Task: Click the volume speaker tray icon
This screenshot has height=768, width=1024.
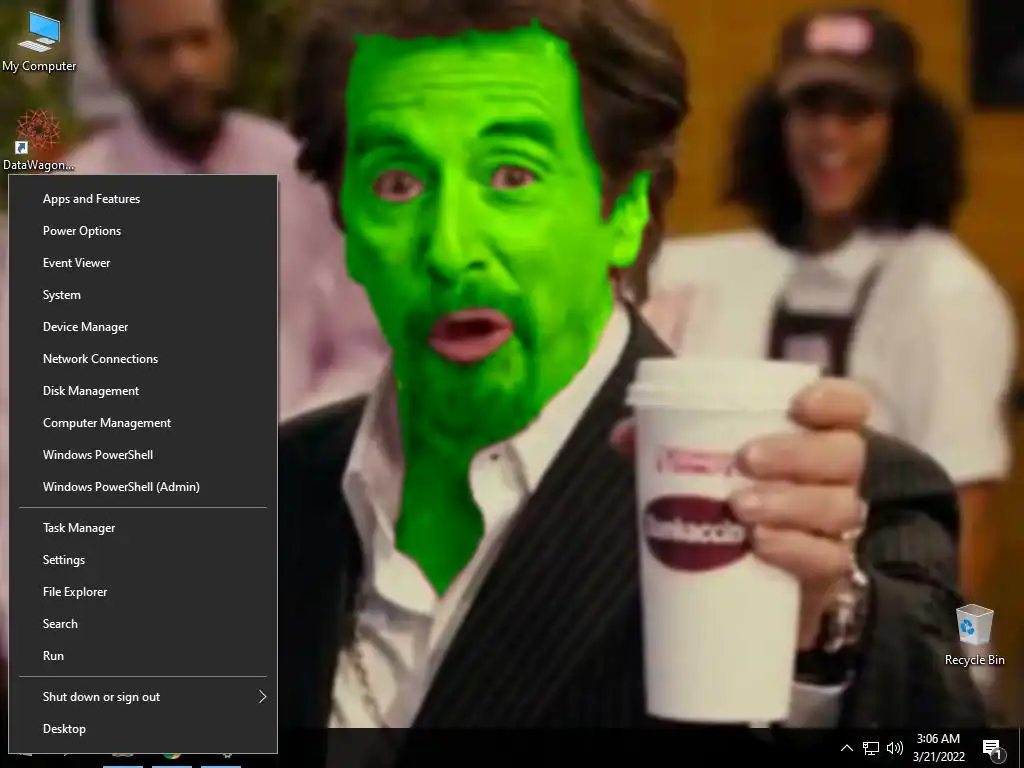Action: (x=895, y=748)
